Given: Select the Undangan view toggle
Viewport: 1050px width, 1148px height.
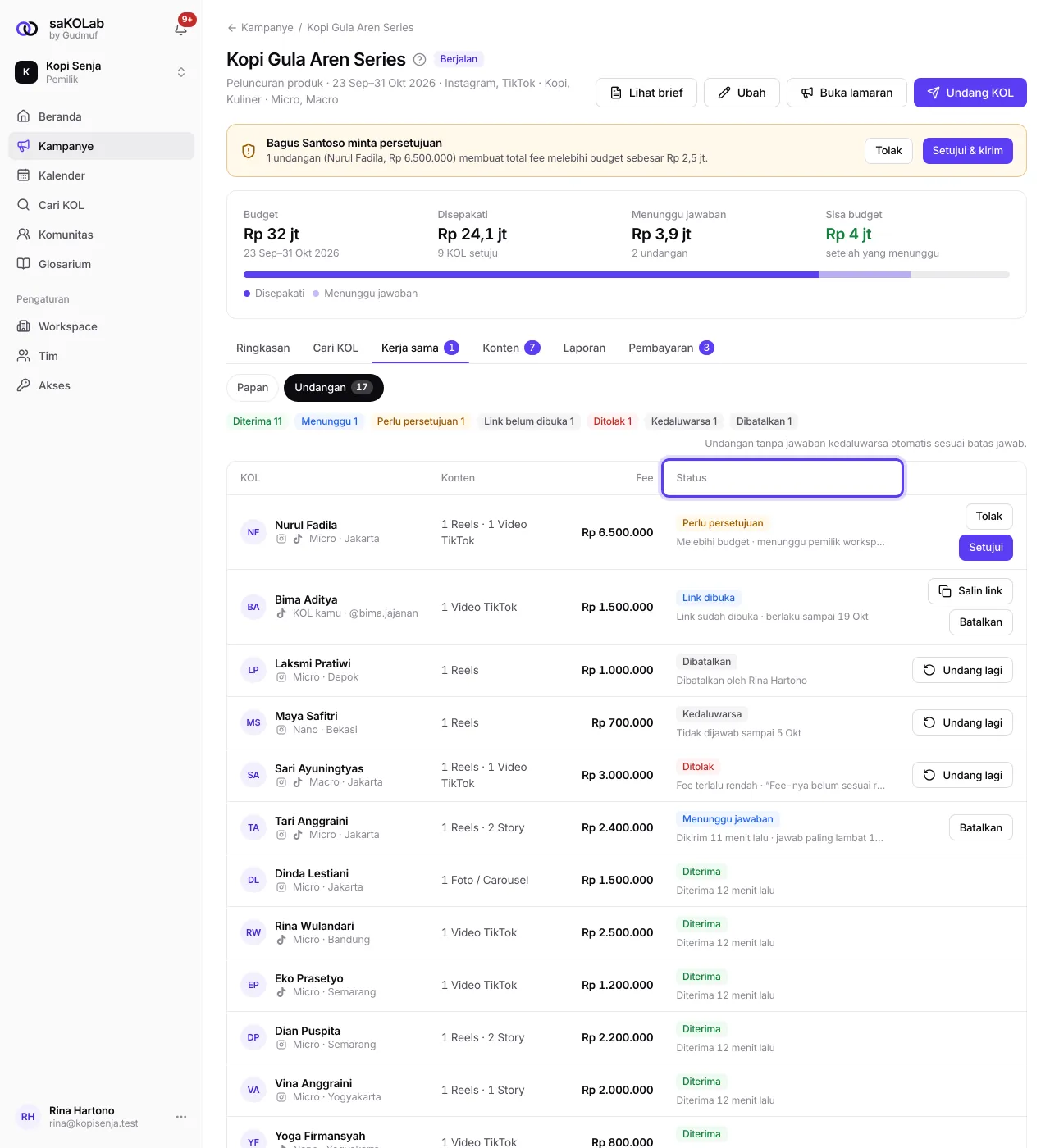Looking at the screenshot, I should (334, 388).
